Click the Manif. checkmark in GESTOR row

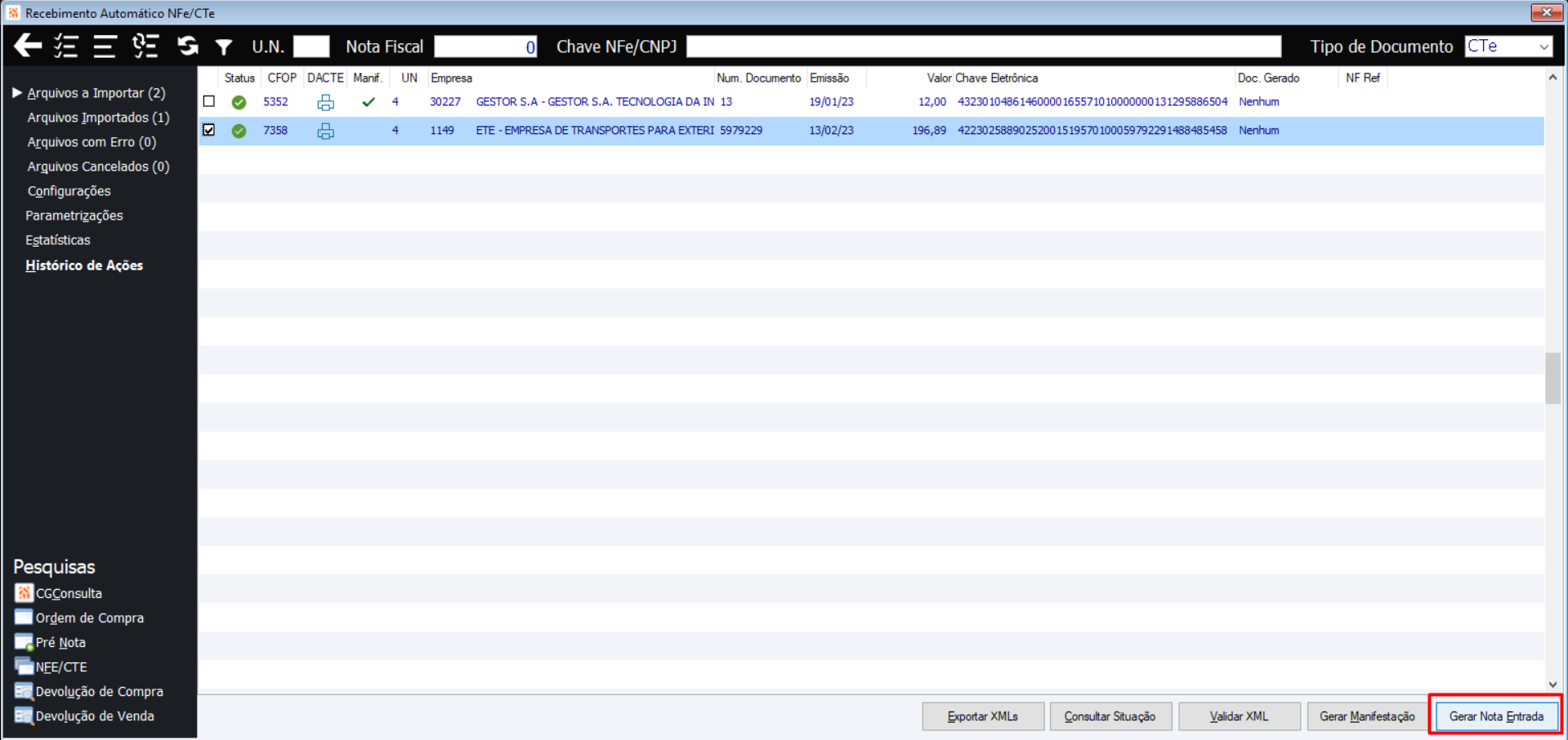pyautogui.click(x=369, y=102)
